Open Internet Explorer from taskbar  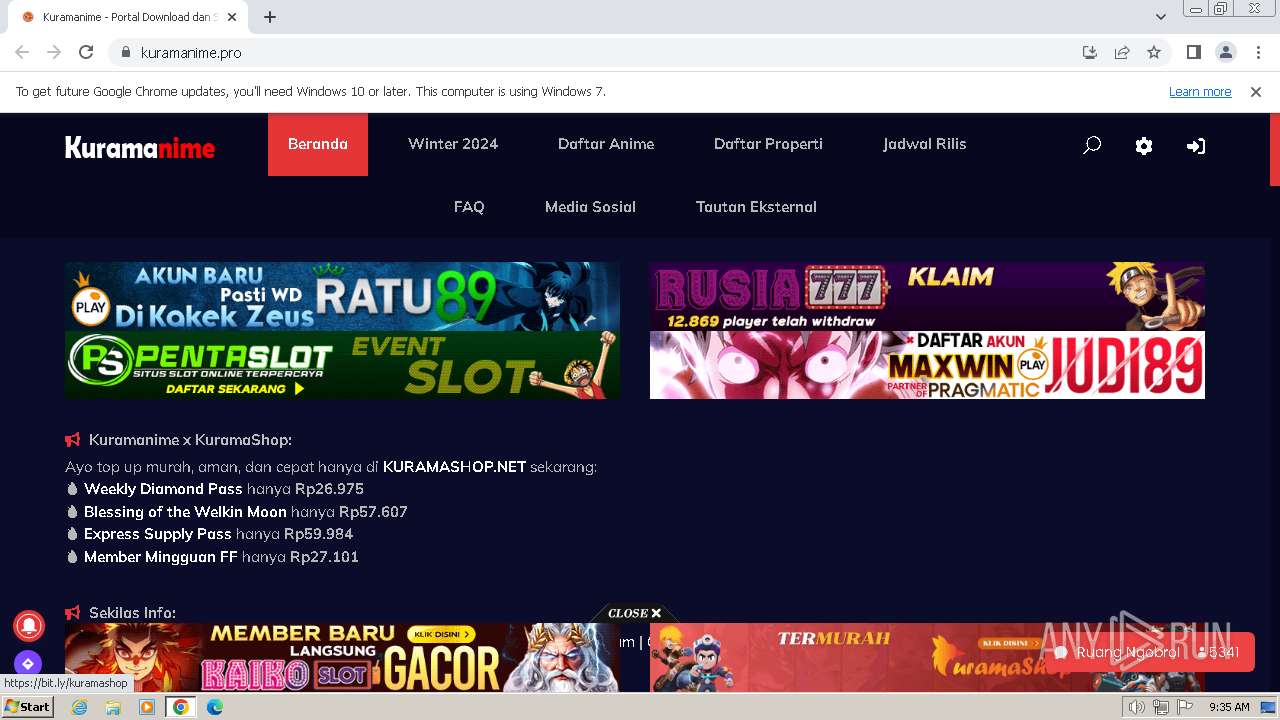(79, 707)
